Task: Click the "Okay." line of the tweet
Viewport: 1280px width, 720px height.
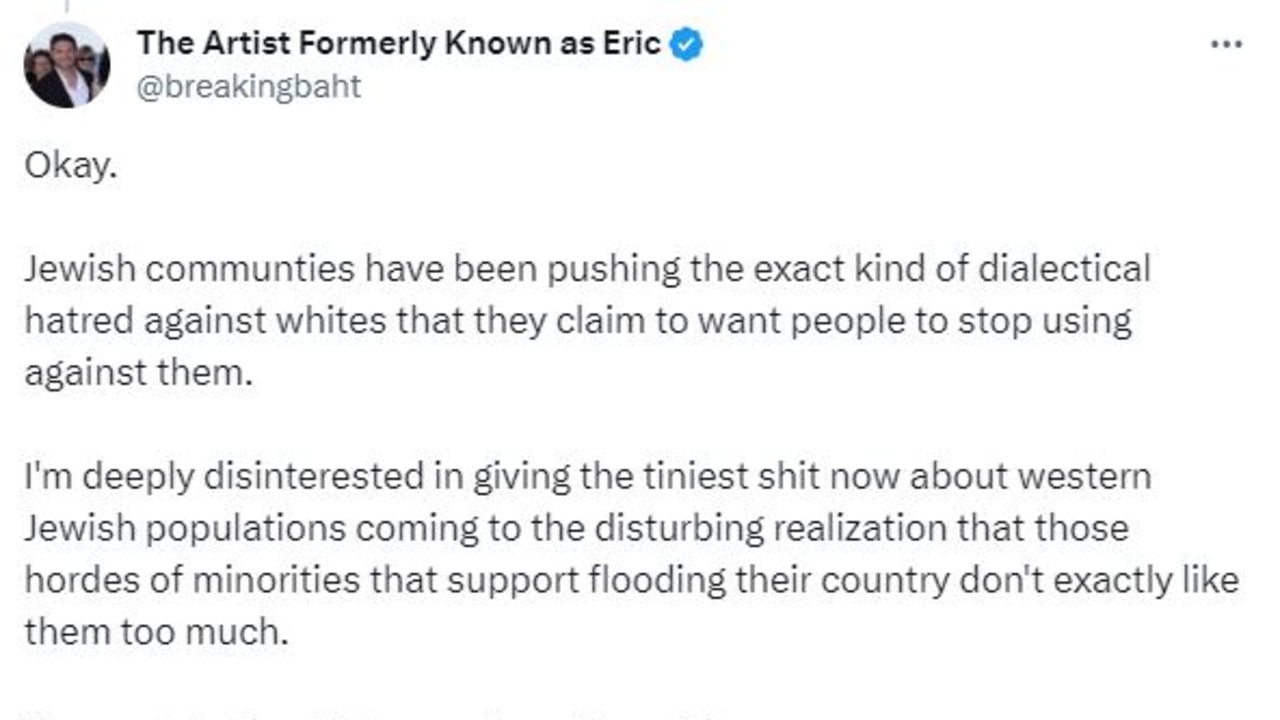Action: point(71,166)
